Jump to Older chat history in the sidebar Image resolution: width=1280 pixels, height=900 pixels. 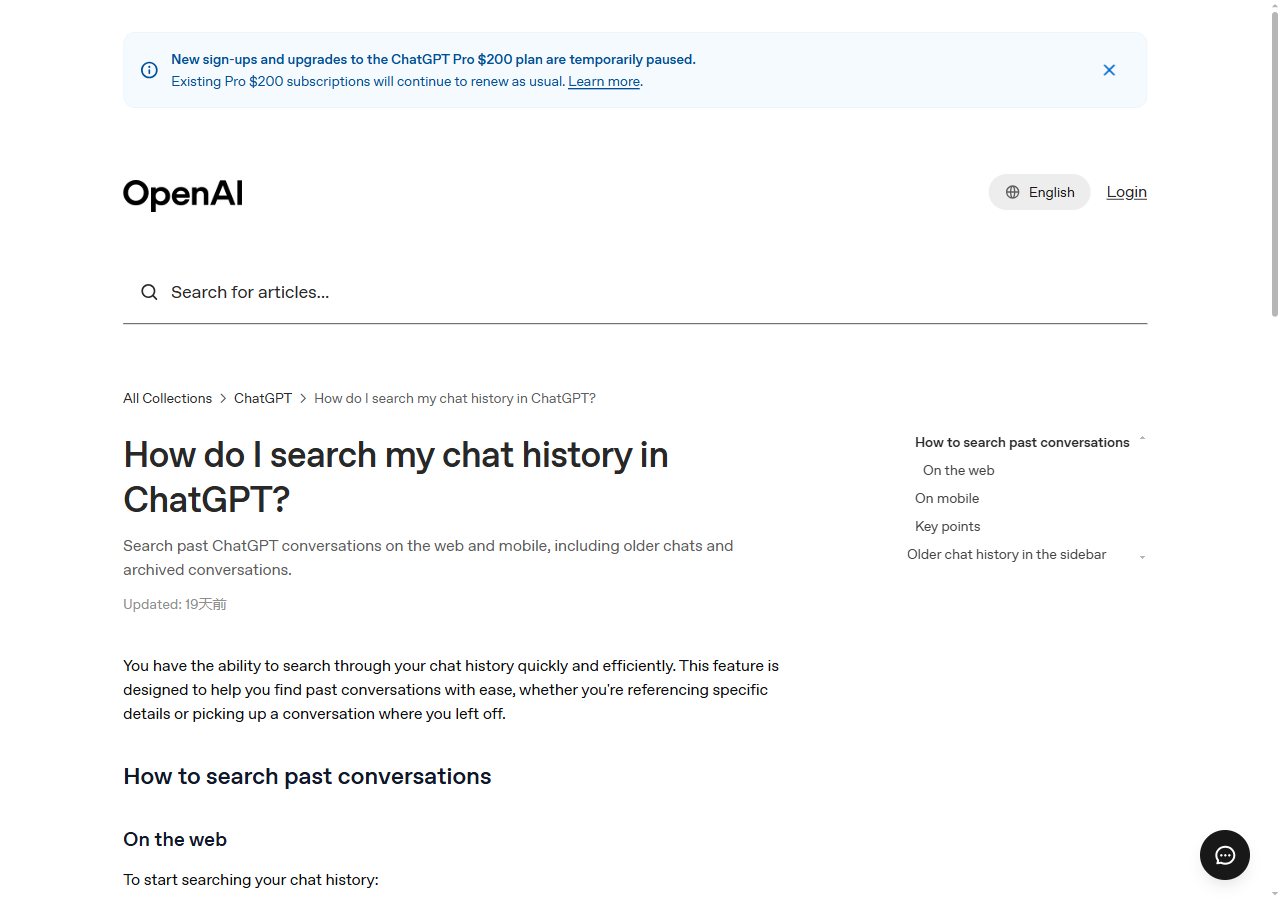coord(1007,554)
